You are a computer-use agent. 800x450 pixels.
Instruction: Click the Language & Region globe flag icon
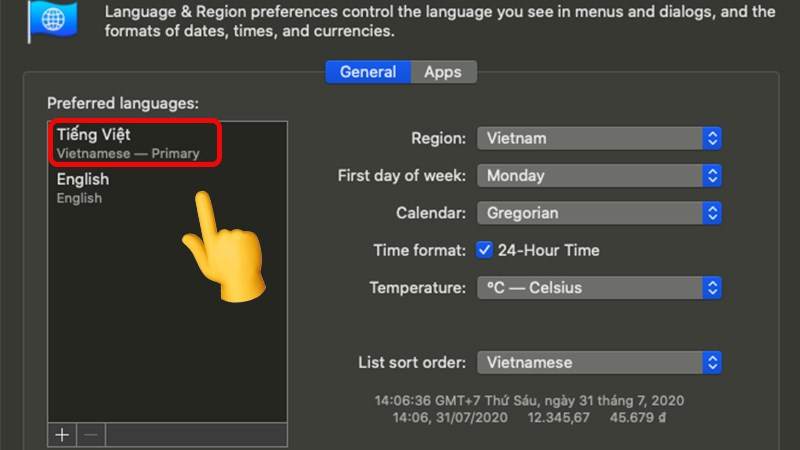53,21
